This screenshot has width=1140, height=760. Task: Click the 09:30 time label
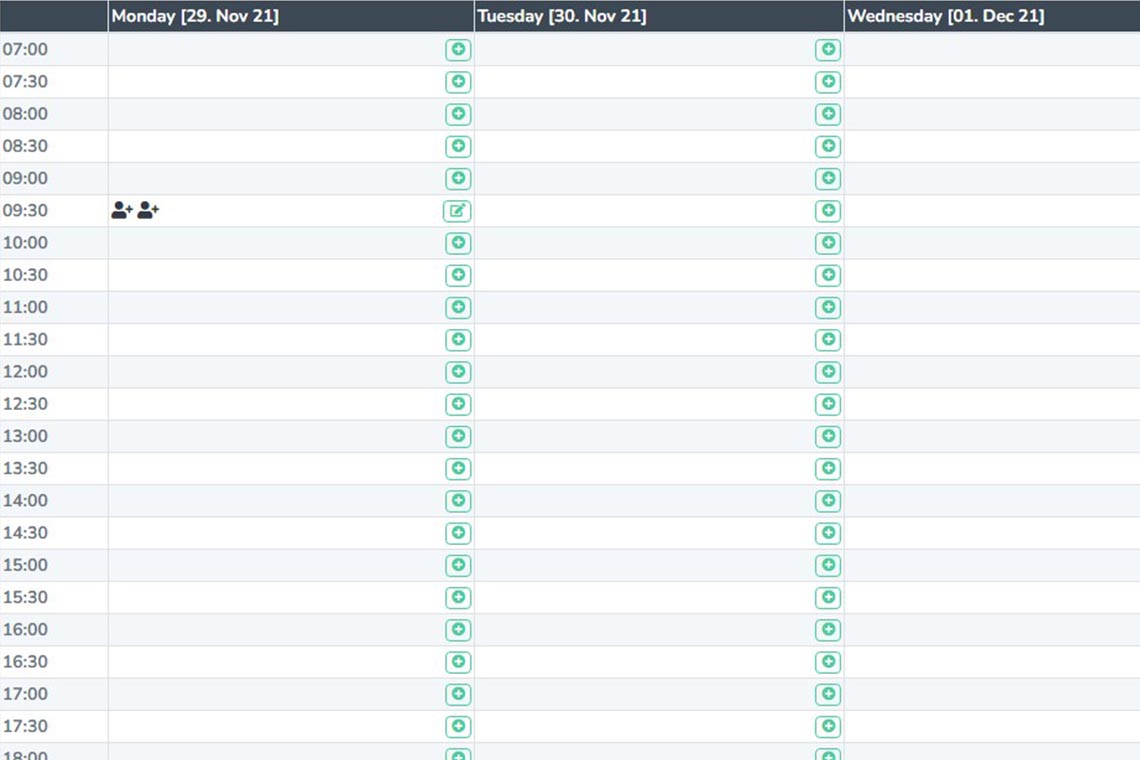[25, 211]
